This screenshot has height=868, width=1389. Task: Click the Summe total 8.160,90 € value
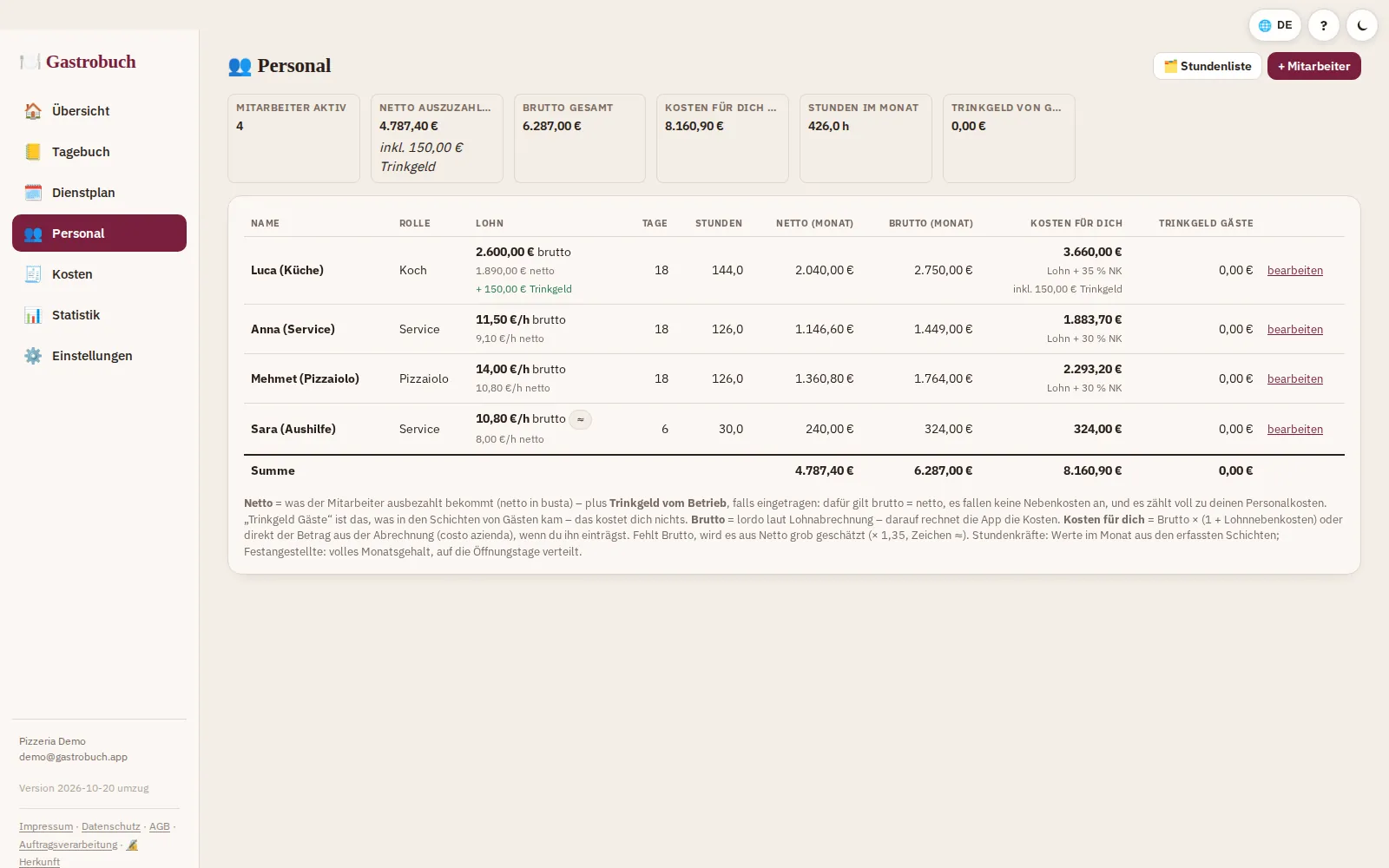pos(1092,470)
